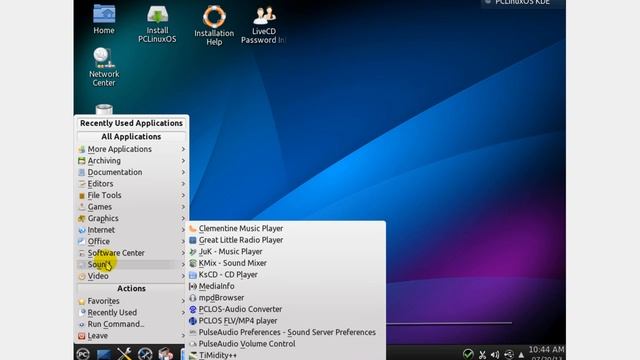Click the green checkmark update tray icon

pos(468,354)
